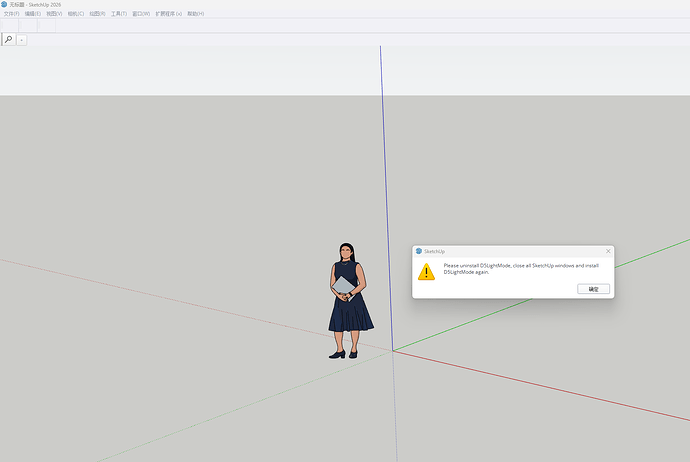690x462 pixels.
Task: Click the small dot button beside magnifier
Action: pos(22,40)
